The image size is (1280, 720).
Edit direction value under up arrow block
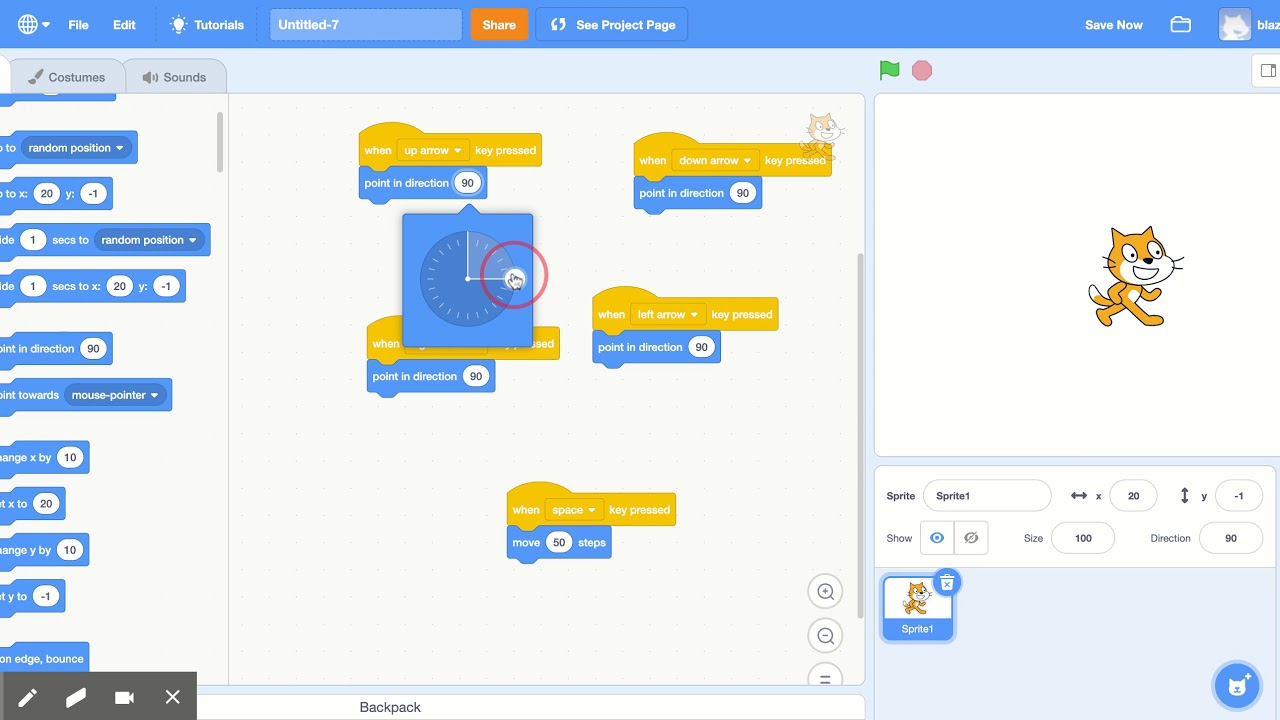click(467, 183)
